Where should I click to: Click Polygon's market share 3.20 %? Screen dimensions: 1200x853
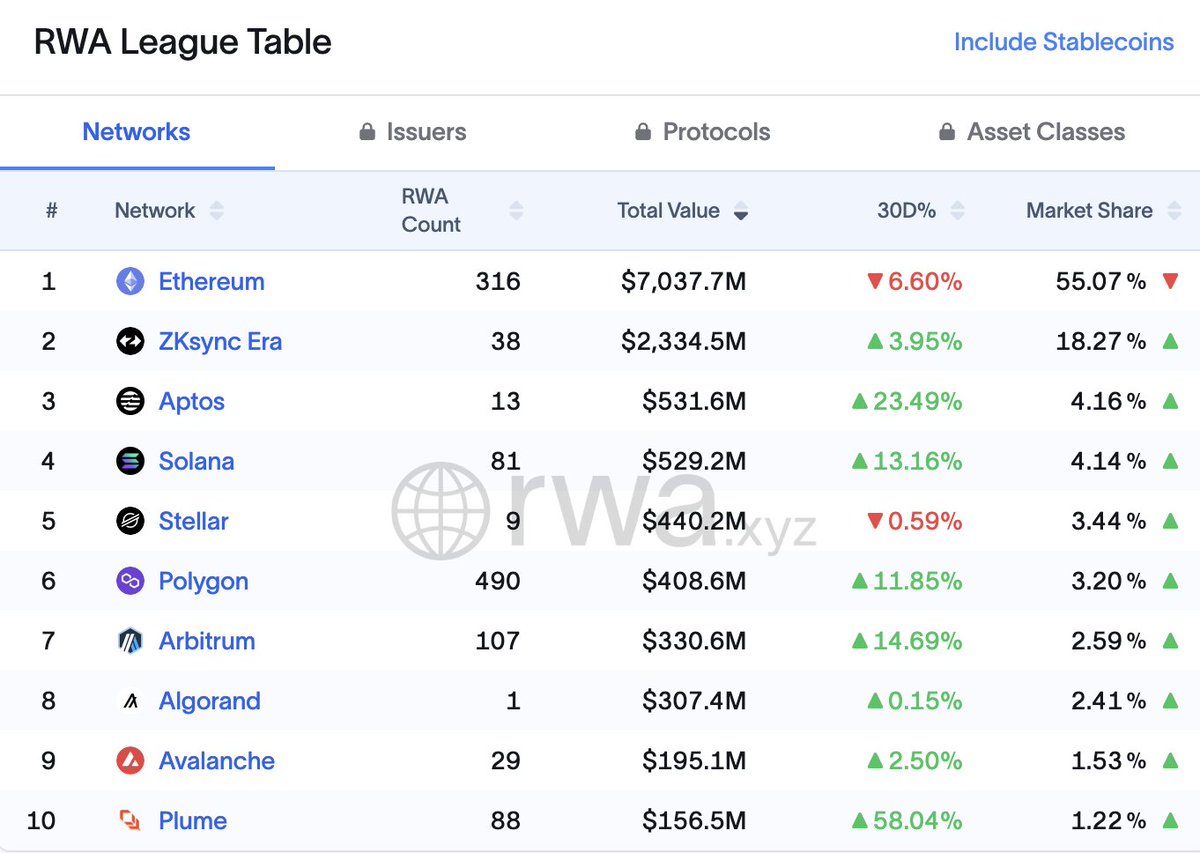point(1109,581)
